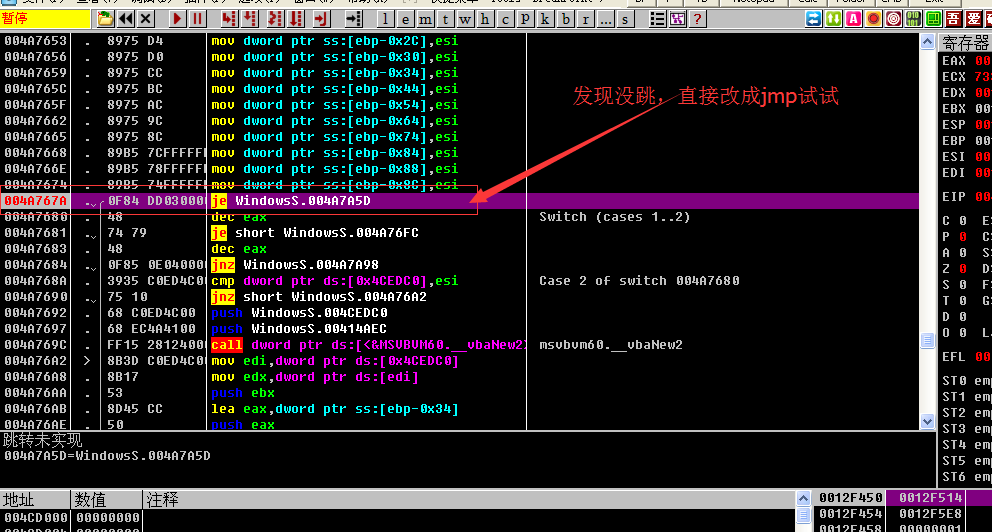Click the 数值 column header
The height and width of the screenshot is (532, 992).
(x=106, y=500)
